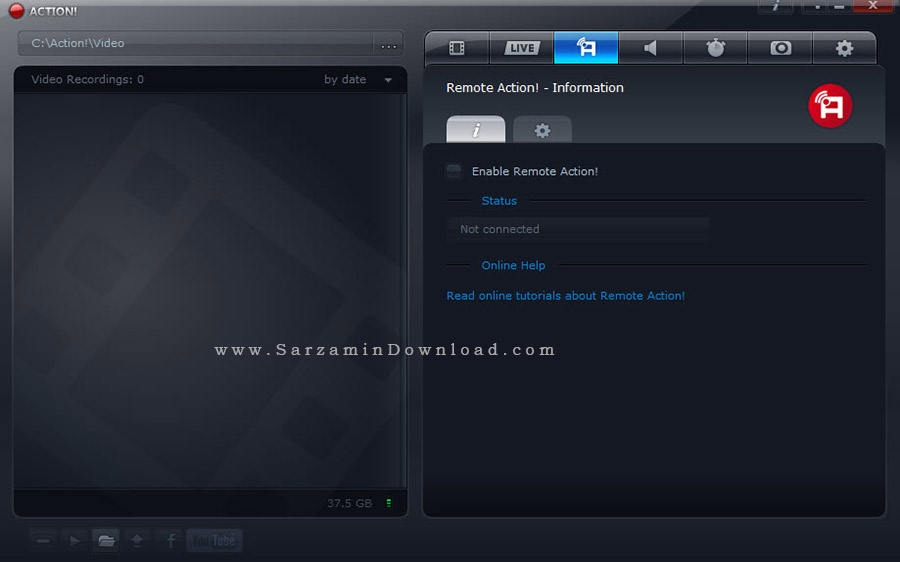900x562 pixels.
Task: Select the Remote Action! settings gear sub-tab
Action: tap(542, 130)
